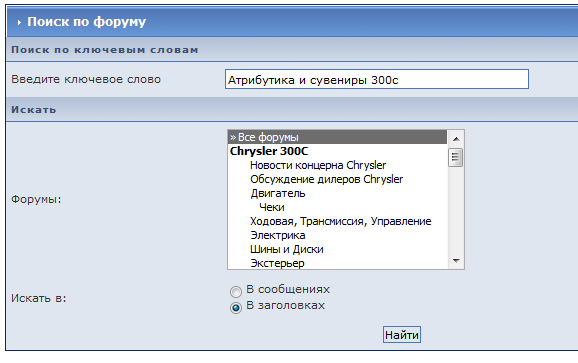Click the forum list scroll-up arrow
578x363 pixels.
coord(456,139)
